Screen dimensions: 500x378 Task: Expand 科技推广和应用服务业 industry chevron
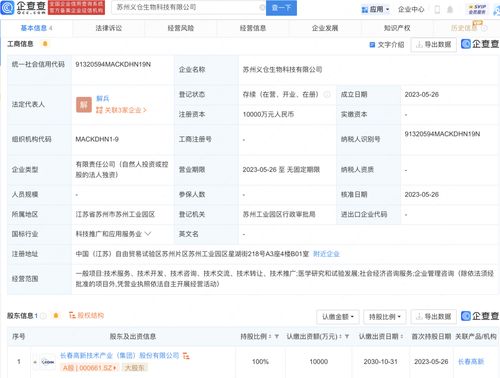(148, 234)
